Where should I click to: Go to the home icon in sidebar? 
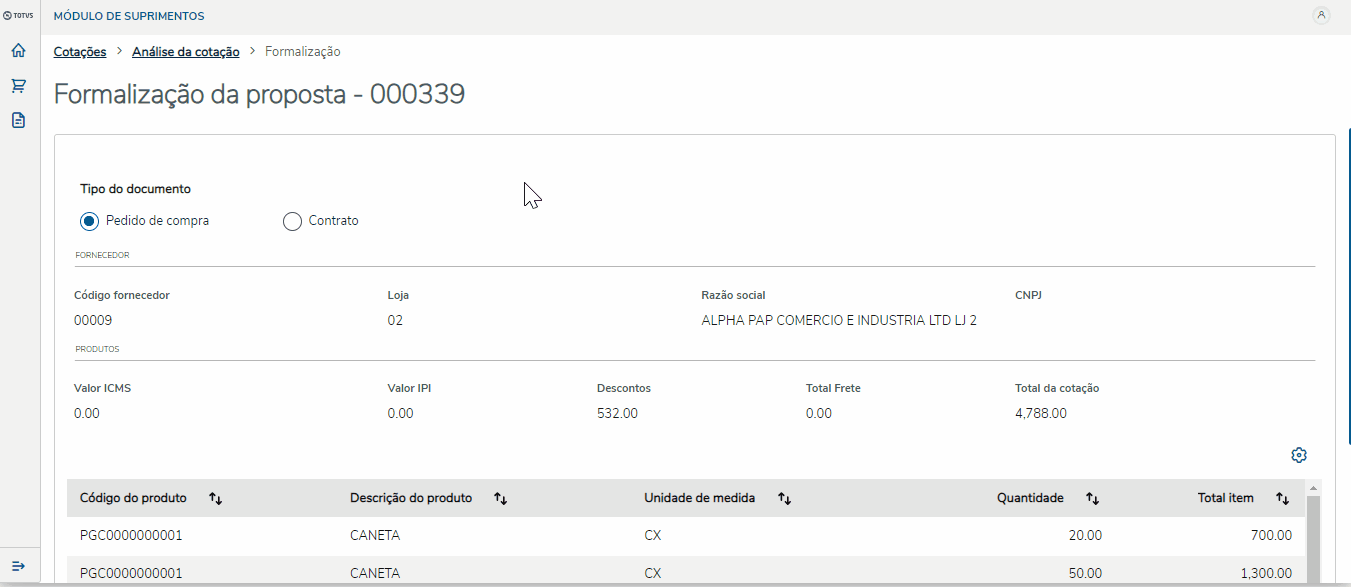[x=18, y=51]
